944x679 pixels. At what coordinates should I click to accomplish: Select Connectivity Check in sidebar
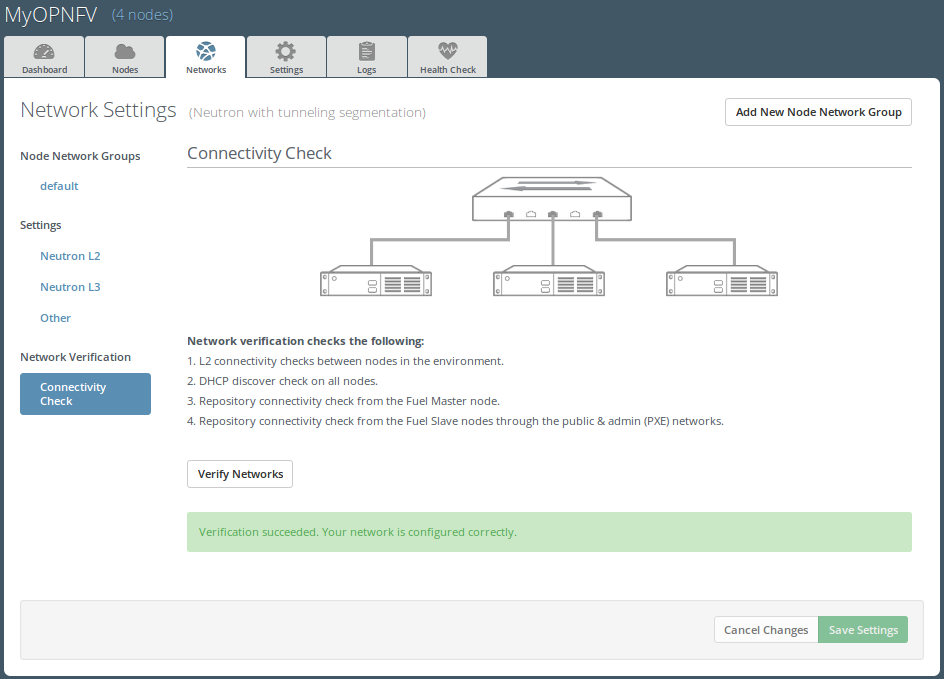(85, 394)
